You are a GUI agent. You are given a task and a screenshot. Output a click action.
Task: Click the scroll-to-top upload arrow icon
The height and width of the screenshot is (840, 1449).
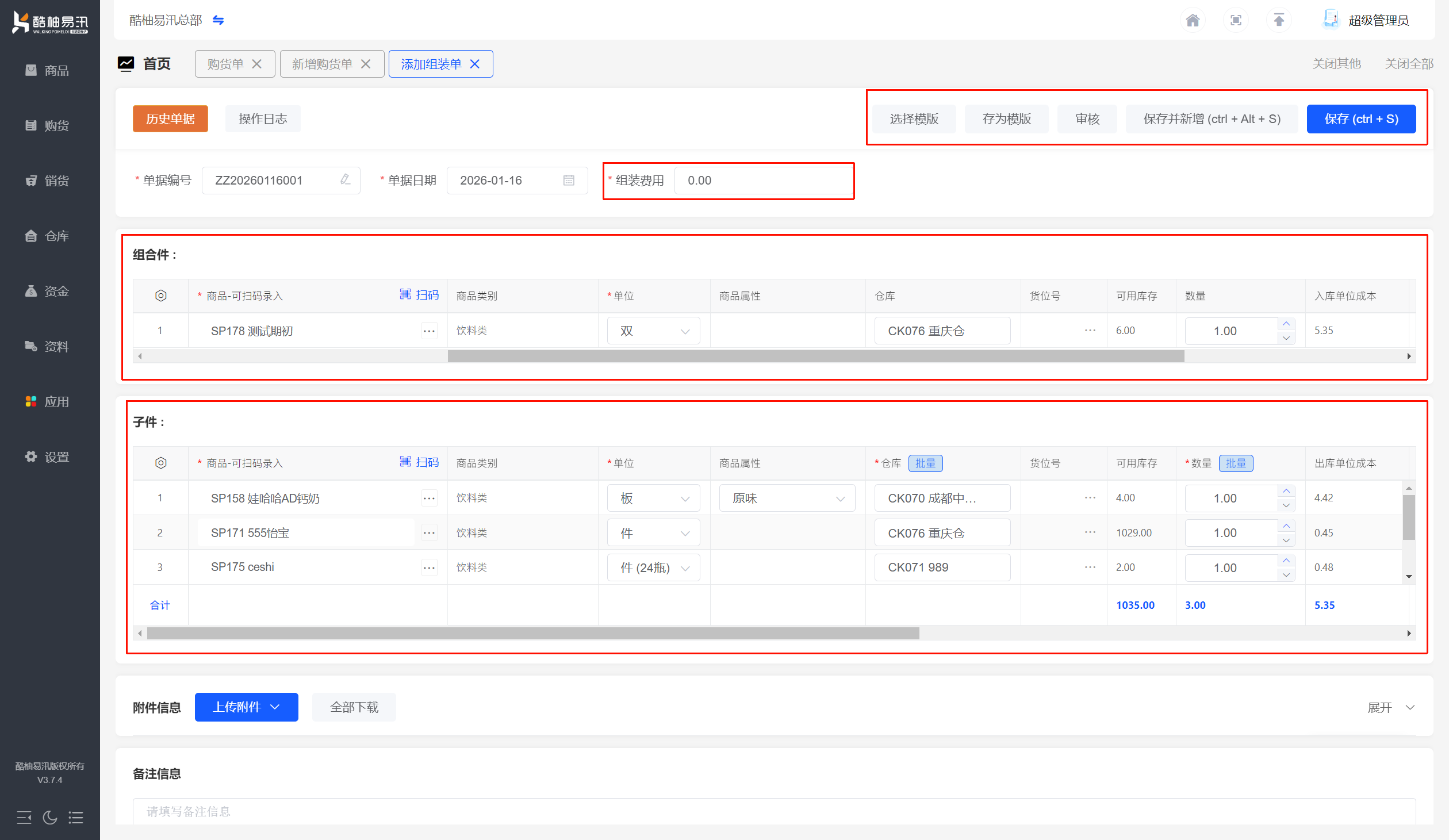pyautogui.click(x=1279, y=21)
